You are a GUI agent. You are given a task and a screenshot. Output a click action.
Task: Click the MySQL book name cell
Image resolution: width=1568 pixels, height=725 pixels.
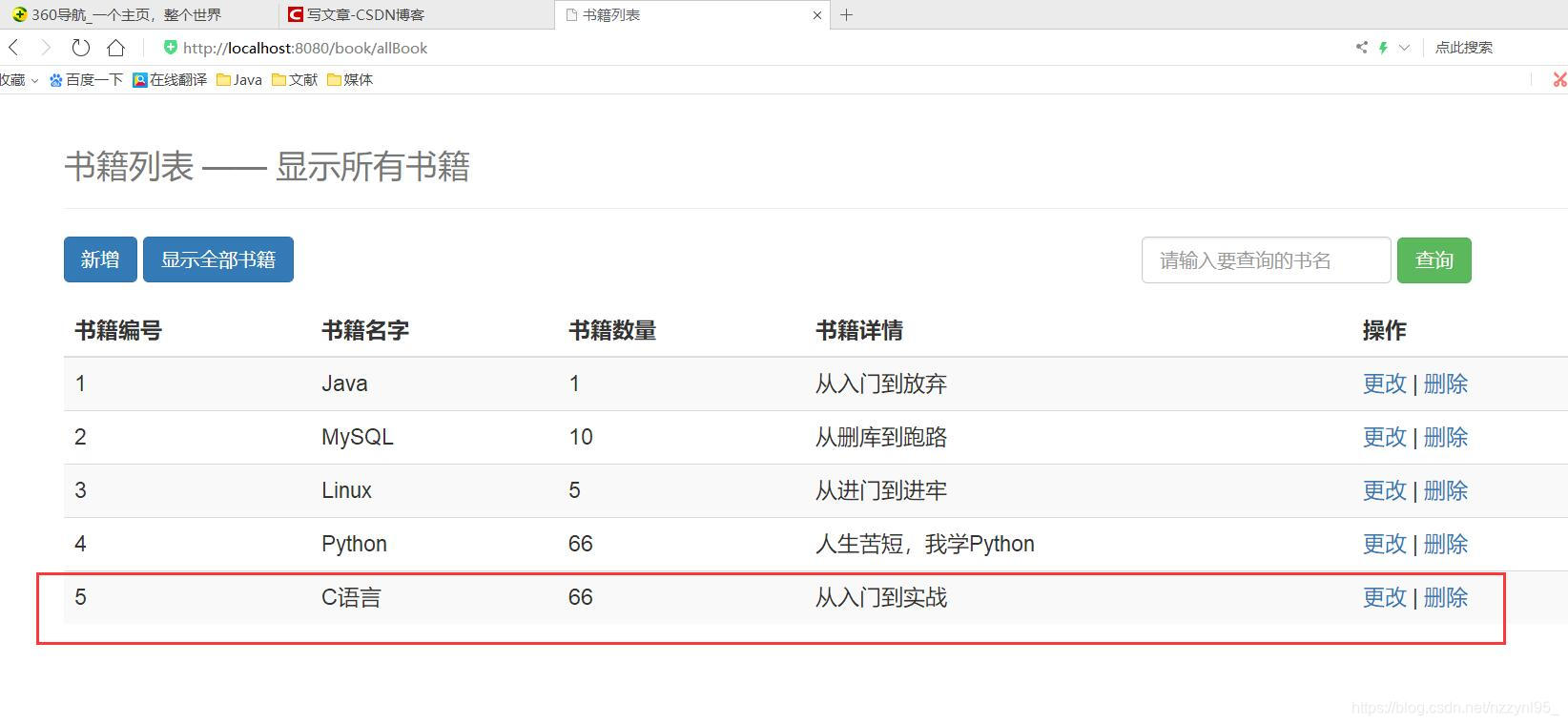[x=357, y=437]
